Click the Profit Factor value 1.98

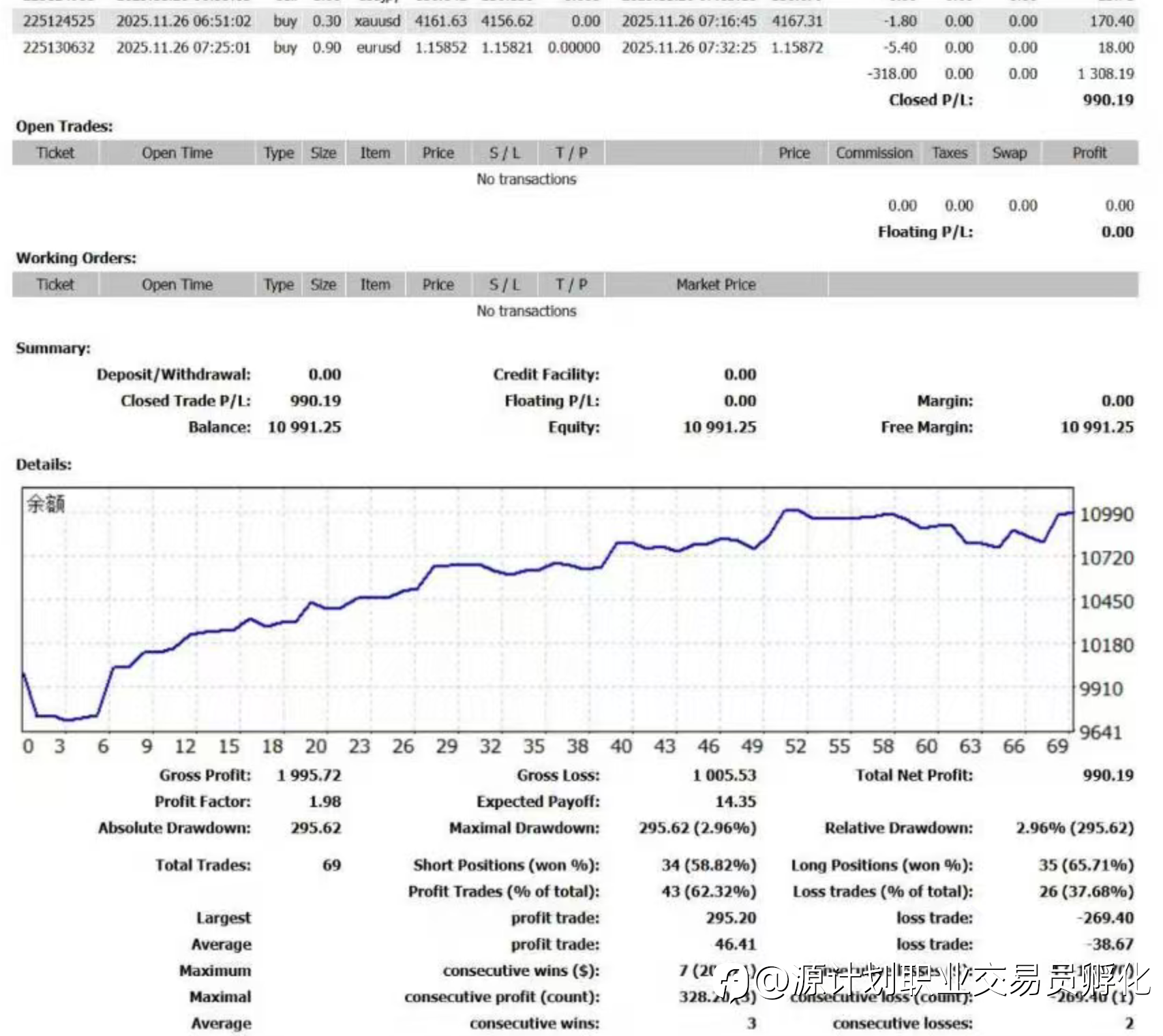click(x=324, y=802)
